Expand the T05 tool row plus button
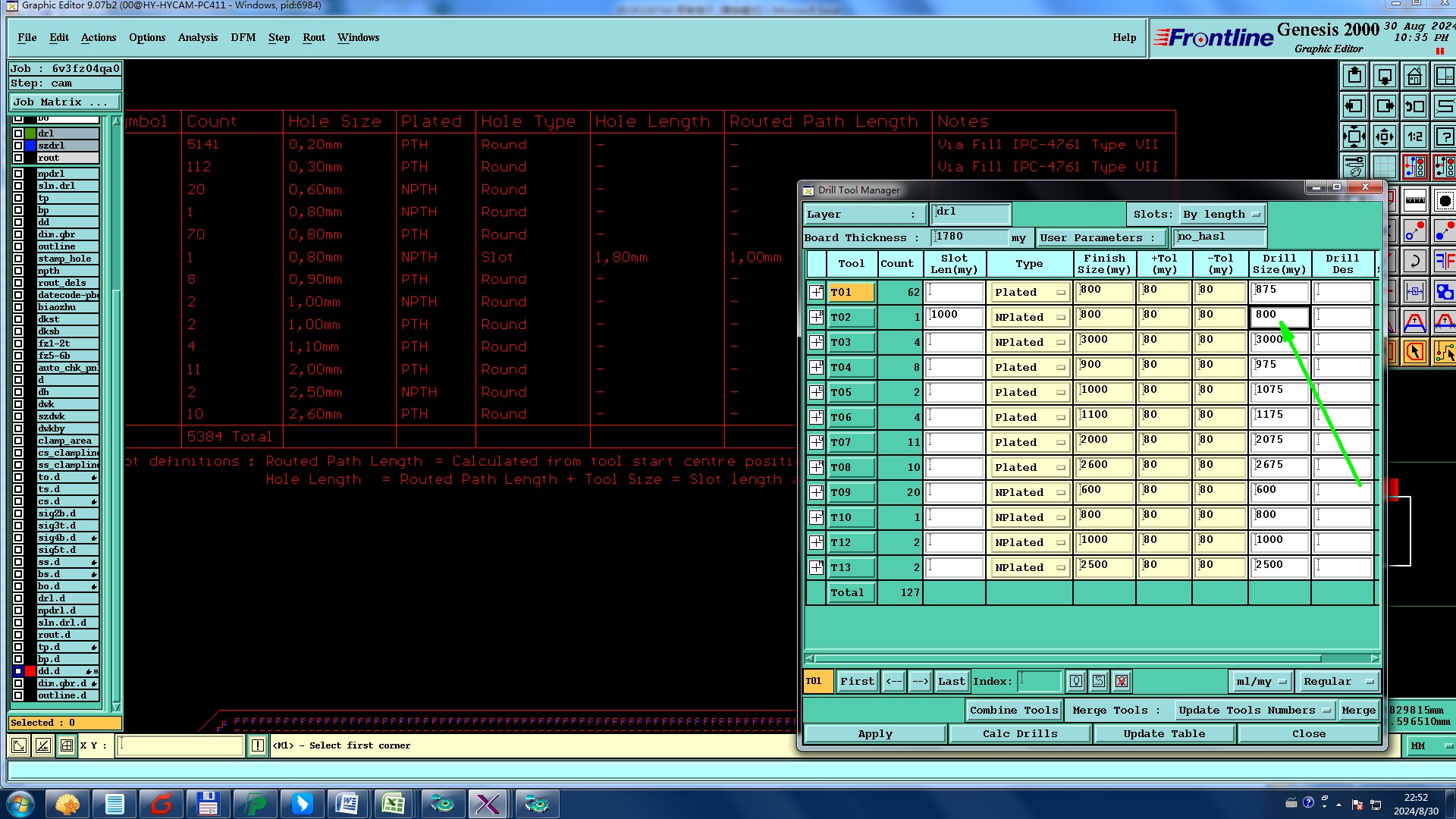The width and height of the screenshot is (1456, 819). pos(816,392)
